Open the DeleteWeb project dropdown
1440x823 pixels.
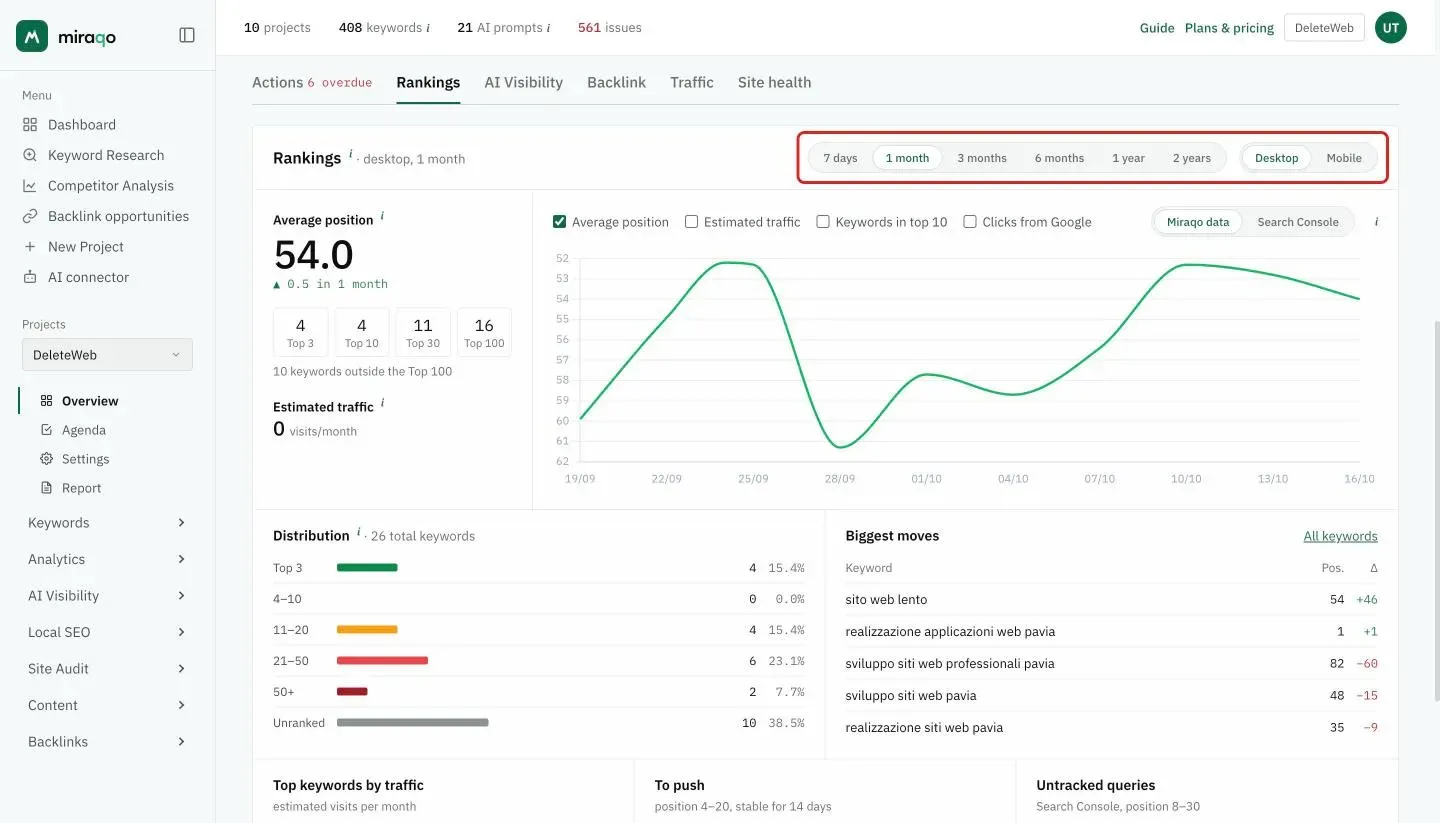[107, 355]
